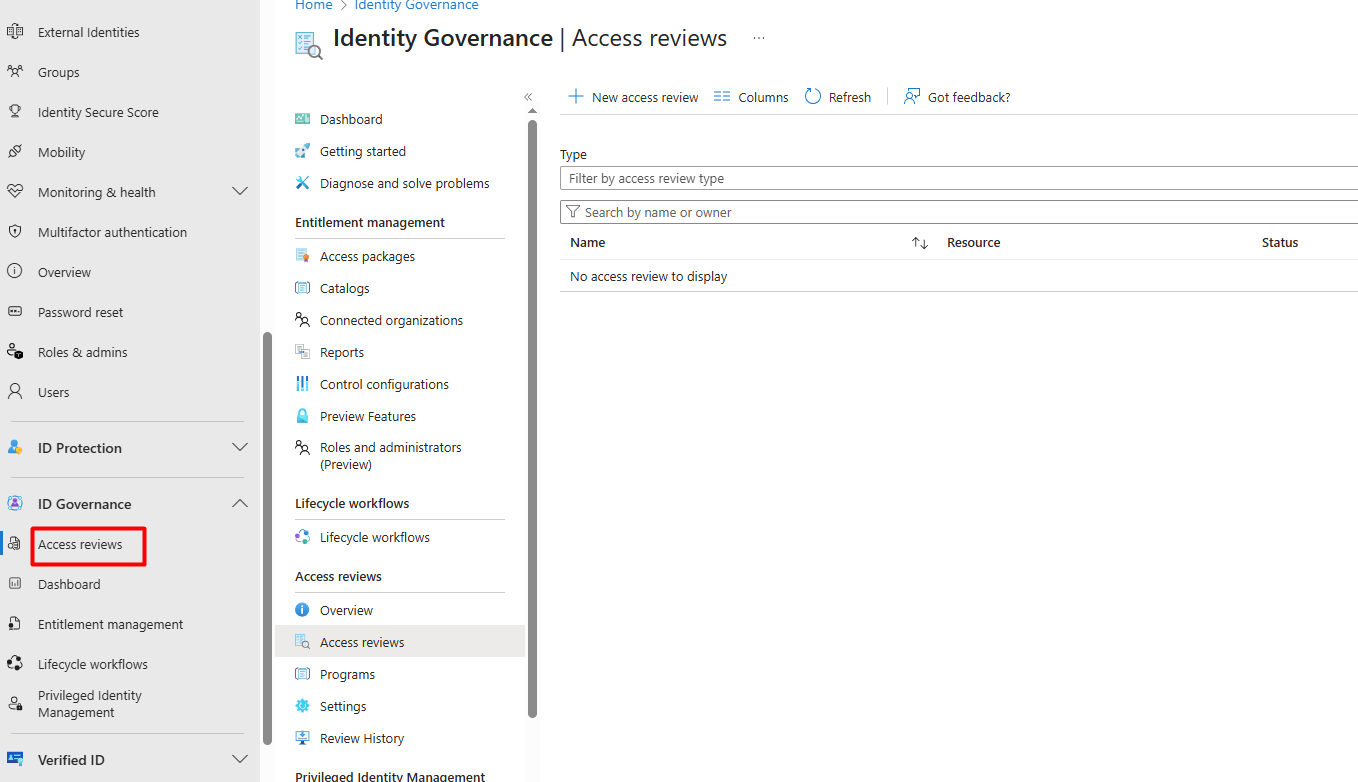The width and height of the screenshot is (1358, 782).
Task: Click the Privileged Identity Management icon
Action: pyautogui.click(x=15, y=704)
